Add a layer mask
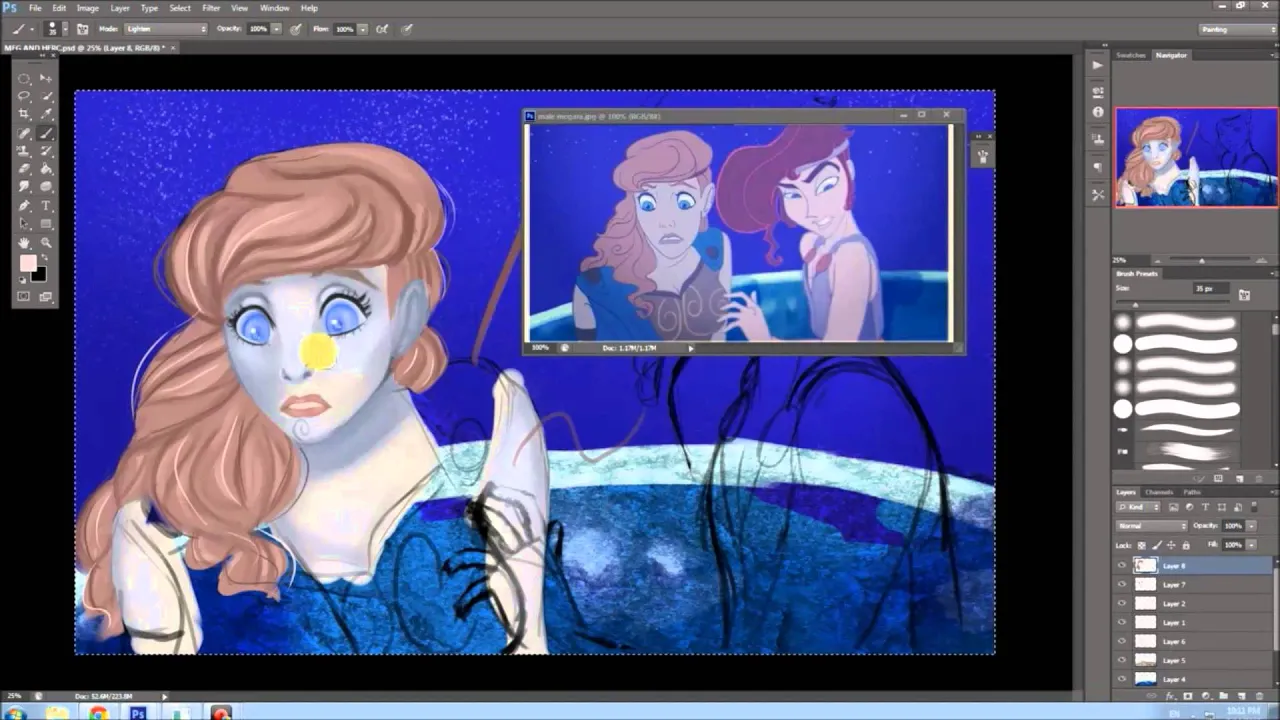Image resolution: width=1280 pixels, height=720 pixels. coord(1188,695)
